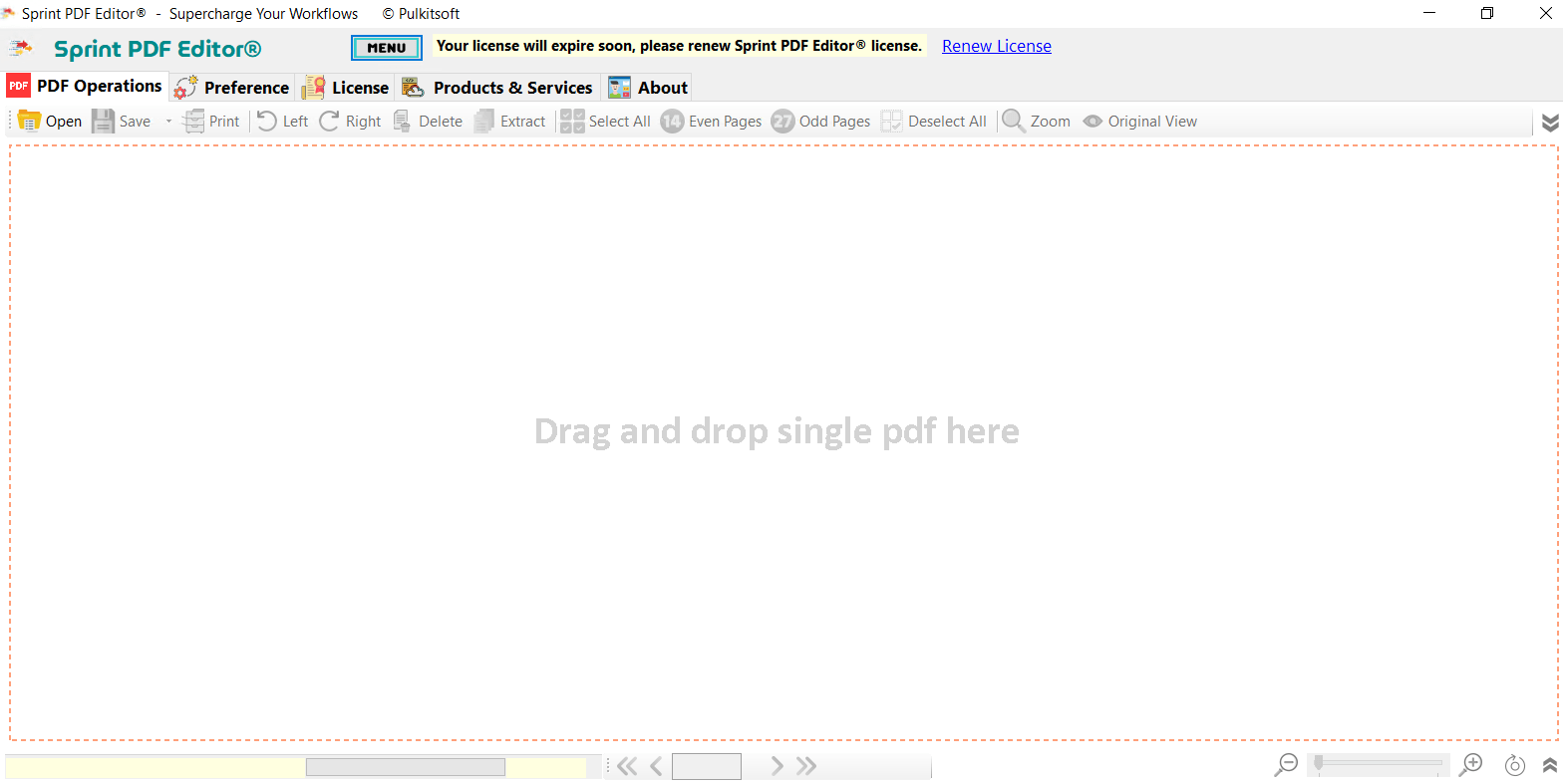The image size is (1563, 784).
Task: Go to previous page arrow
Action: tap(656, 766)
